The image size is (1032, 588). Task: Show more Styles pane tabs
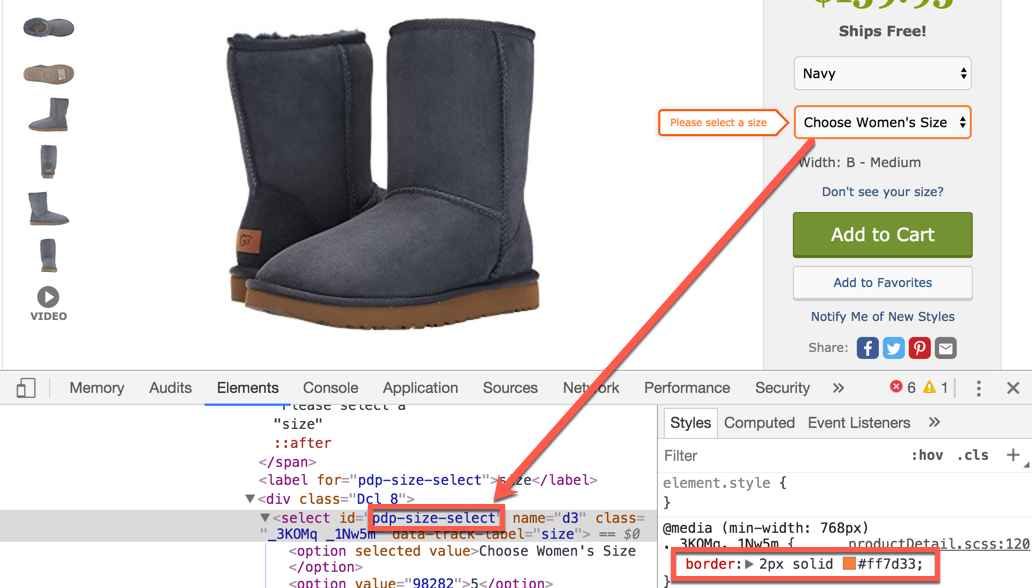coord(934,422)
